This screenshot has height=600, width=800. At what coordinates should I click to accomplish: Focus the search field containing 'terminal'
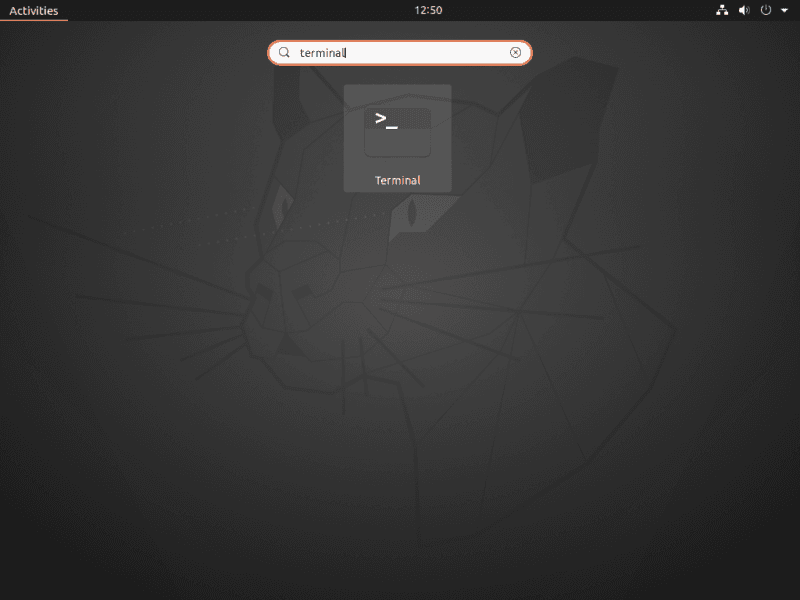coord(400,53)
